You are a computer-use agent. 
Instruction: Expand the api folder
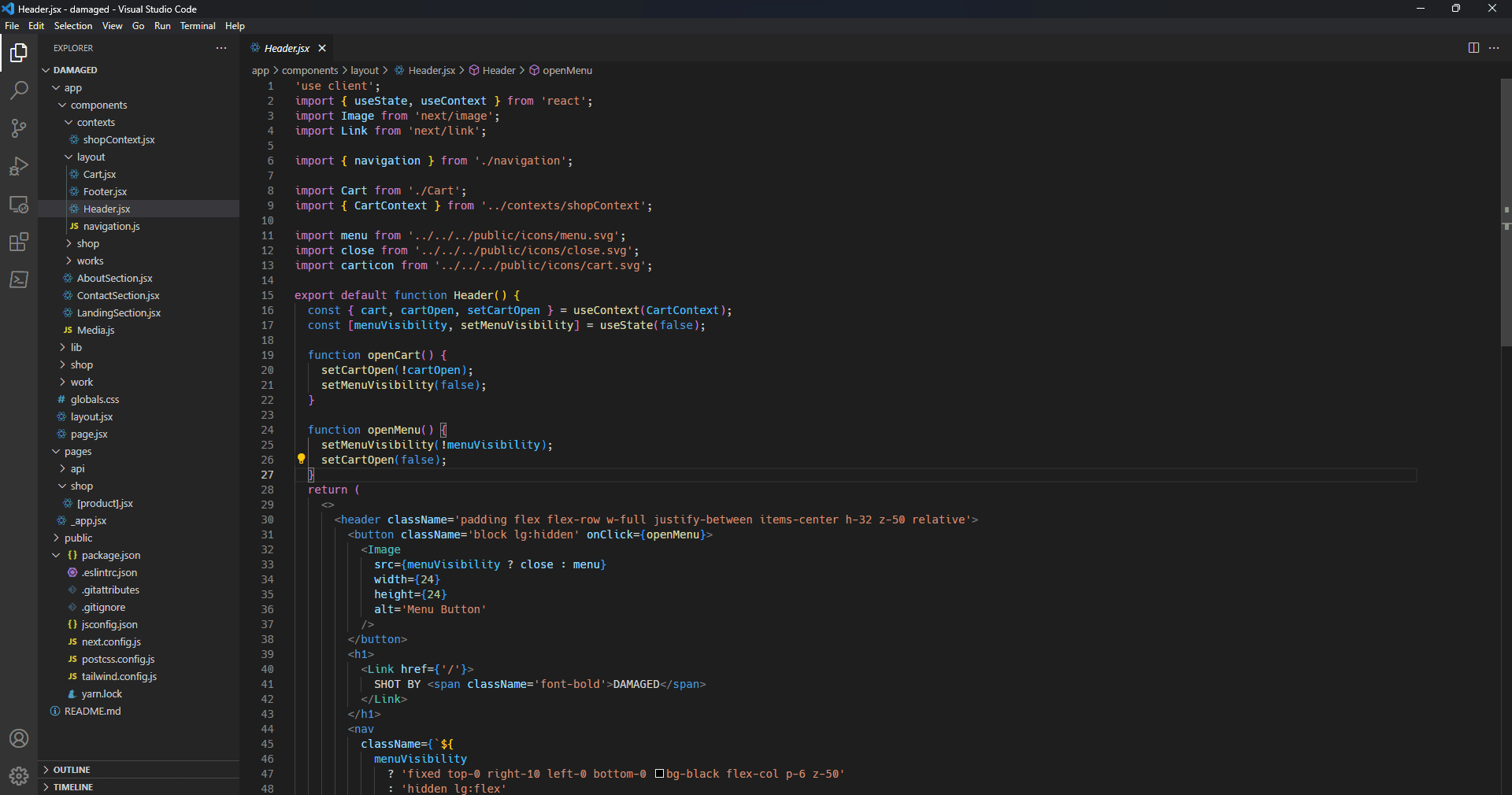[x=139, y=468]
